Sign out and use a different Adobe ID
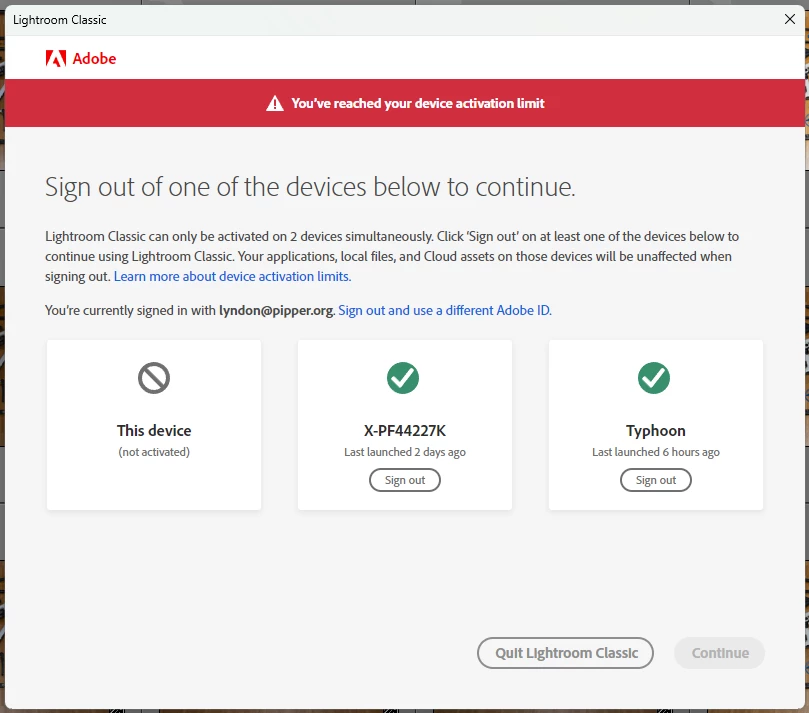The width and height of the screenshot is (809, 713). point(445,311)
